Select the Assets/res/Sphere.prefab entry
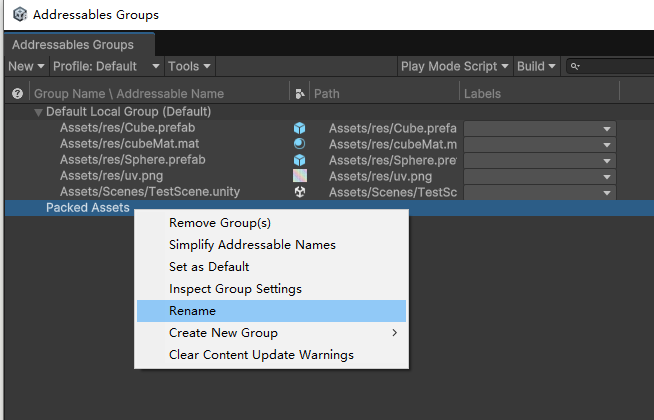Image resolution: width=654 pixels, height=420 pixels. pyautogui.click(x=133, y=160)
